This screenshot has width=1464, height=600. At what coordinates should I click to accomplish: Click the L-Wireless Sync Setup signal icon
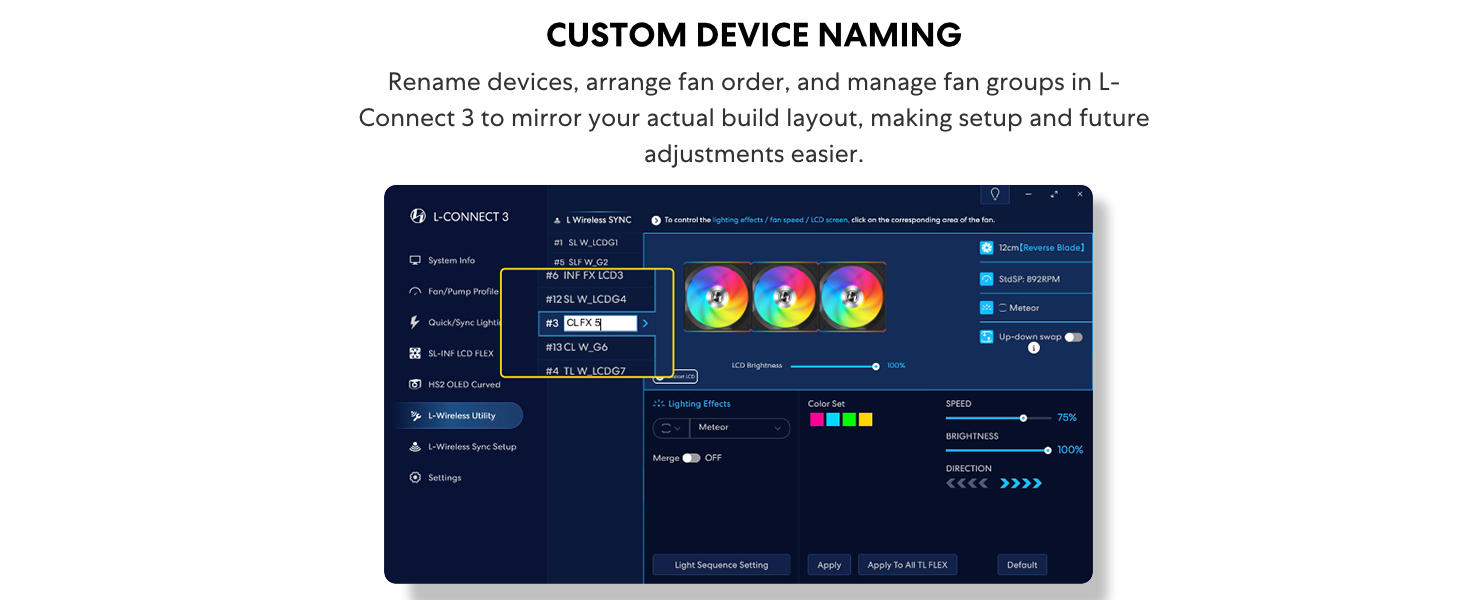(x=415, y=447)
